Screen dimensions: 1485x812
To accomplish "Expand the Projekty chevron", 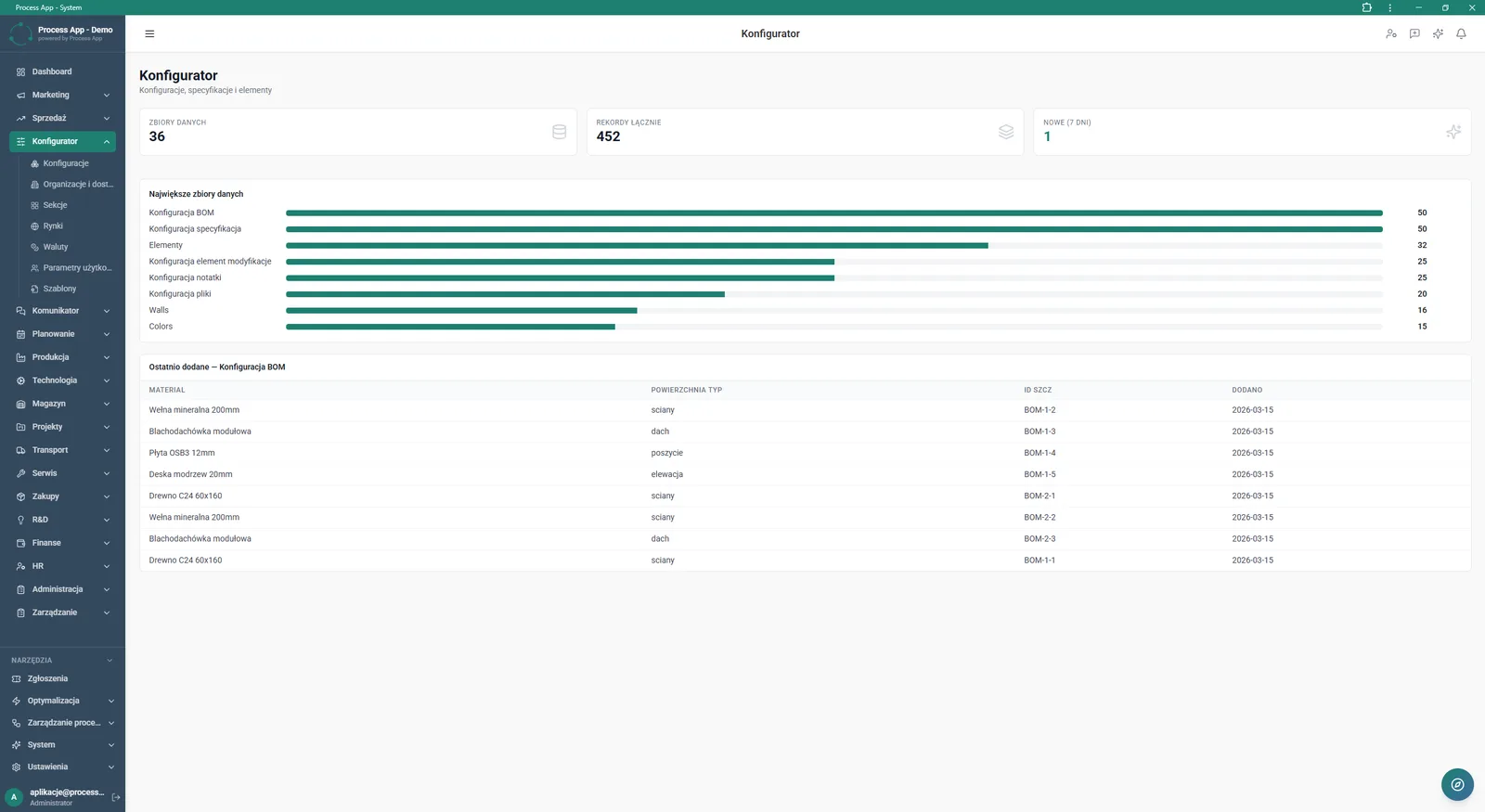I will (x=107, y=427).
